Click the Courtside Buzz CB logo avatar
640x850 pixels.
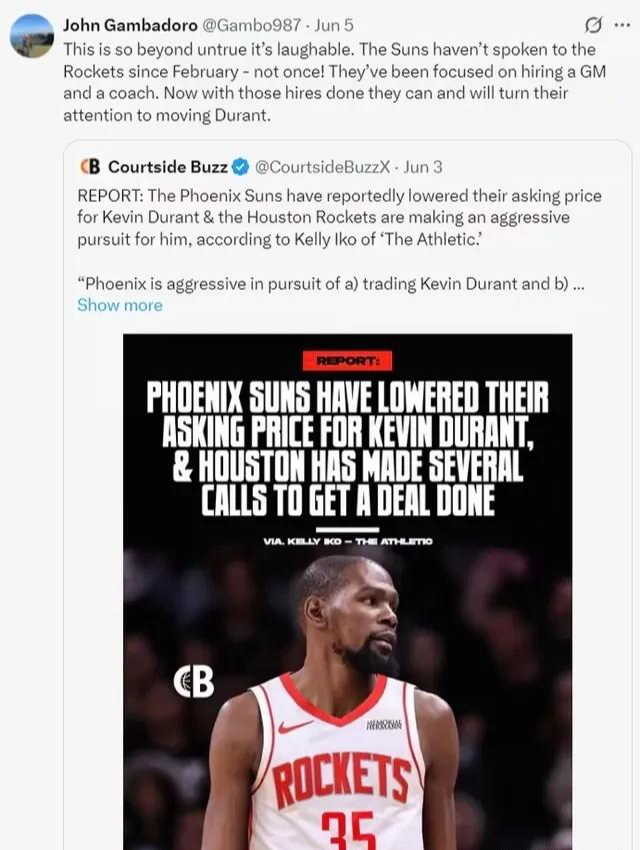(x=90, y=166)
